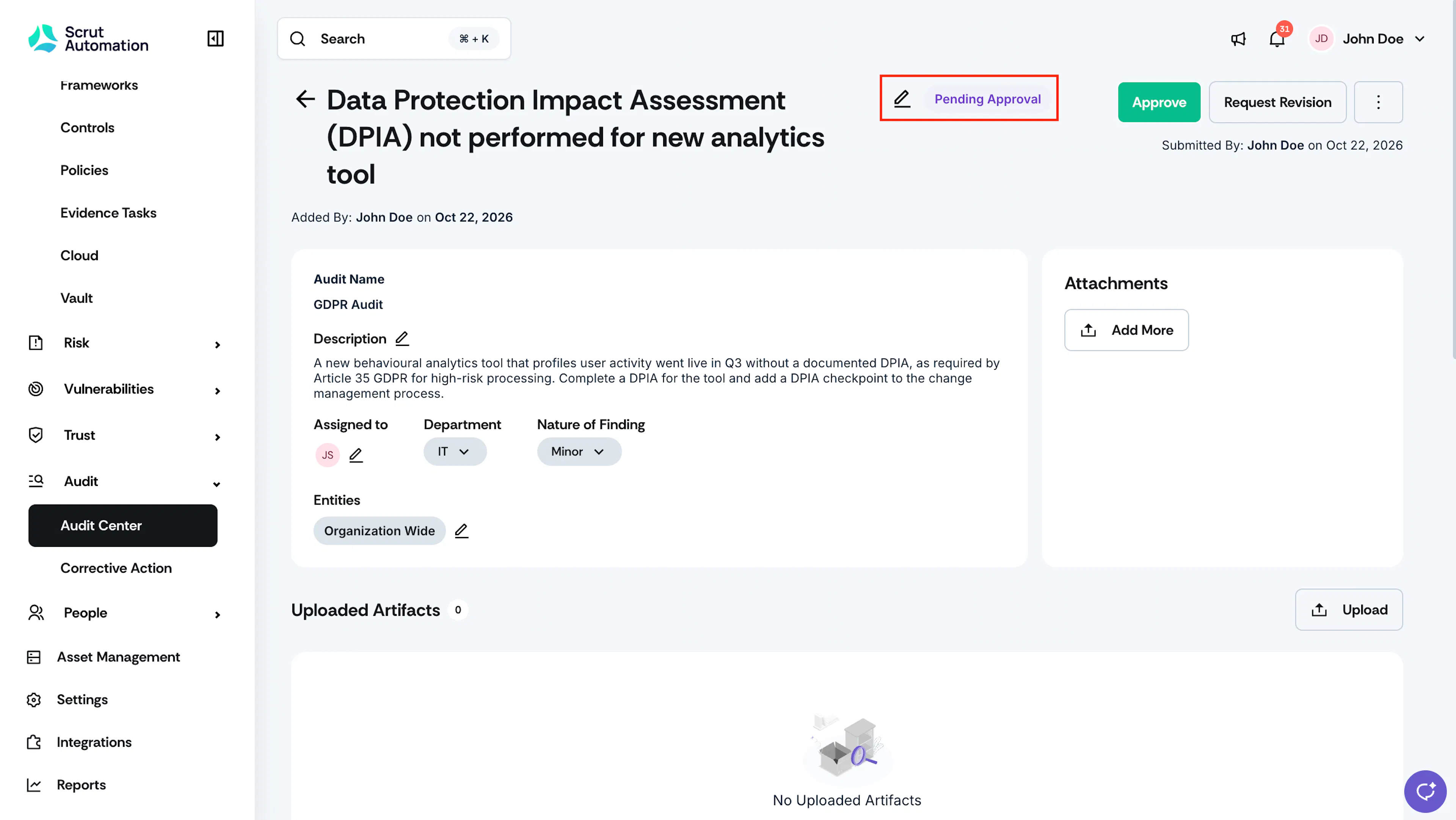The width and height of the screenshot is (1456, 820).
Task: Click Add More under Attachments
Action: click(x=1126, y=330)
